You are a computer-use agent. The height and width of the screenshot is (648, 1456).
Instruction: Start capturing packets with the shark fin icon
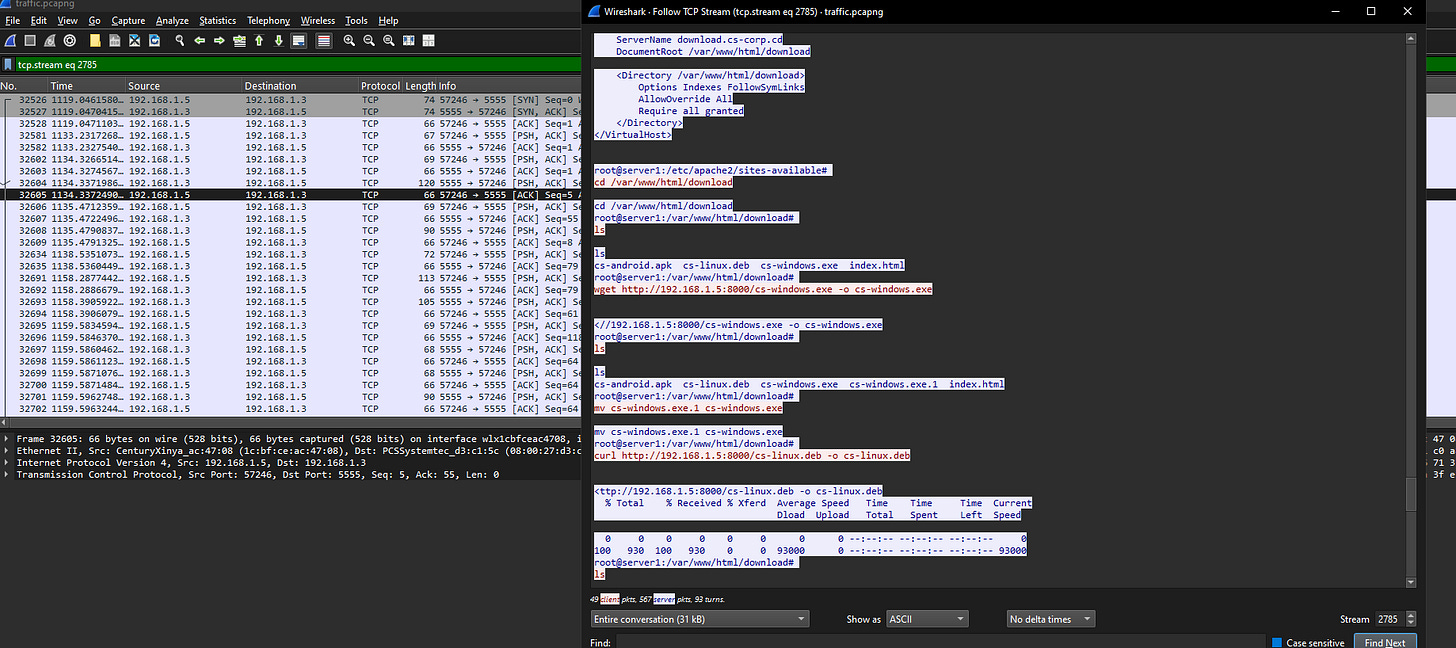9,41
